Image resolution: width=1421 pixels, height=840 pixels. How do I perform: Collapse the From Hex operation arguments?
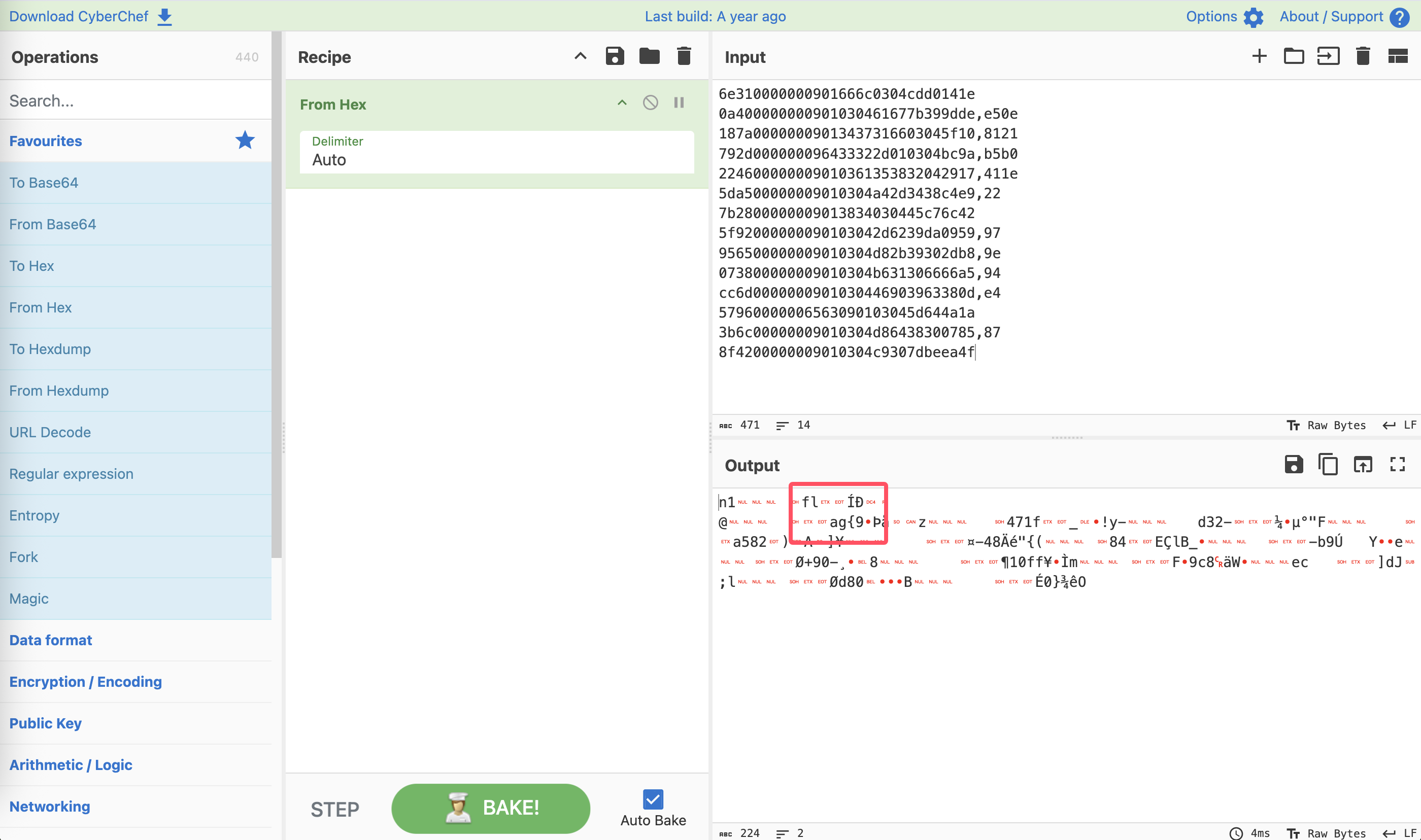tap(622, 102)
